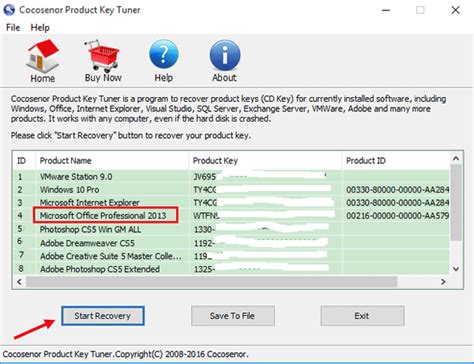Select the Adobe Dreamweaver CS5 row

click(231, 243)
